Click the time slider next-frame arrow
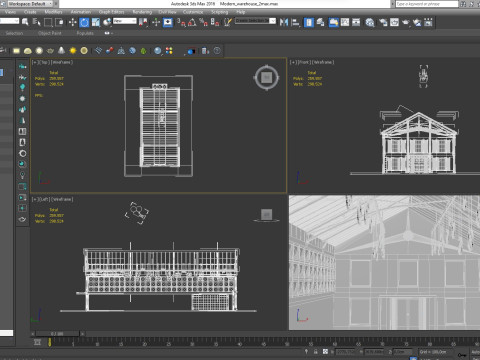 tap(82, 334)
